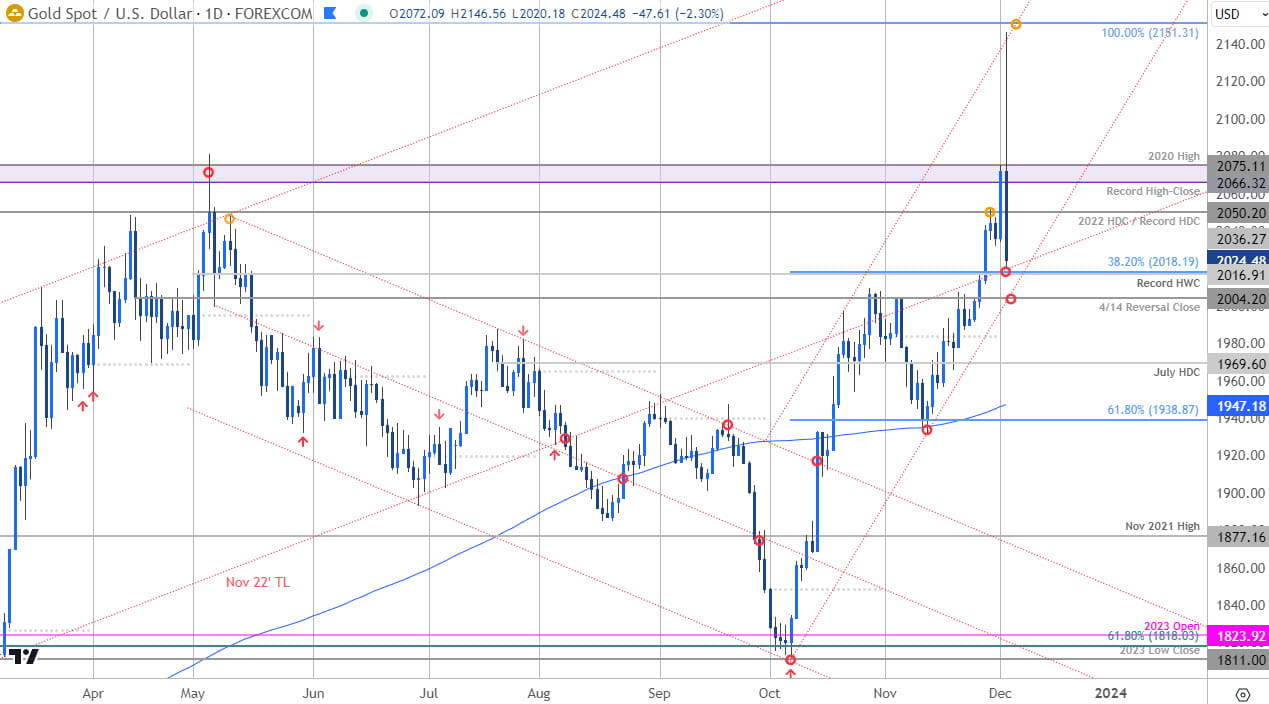This screenshot has width=1269, height=704.
Task: Click the 'Record HWC' annotation
Action: tap(1167, 283)
